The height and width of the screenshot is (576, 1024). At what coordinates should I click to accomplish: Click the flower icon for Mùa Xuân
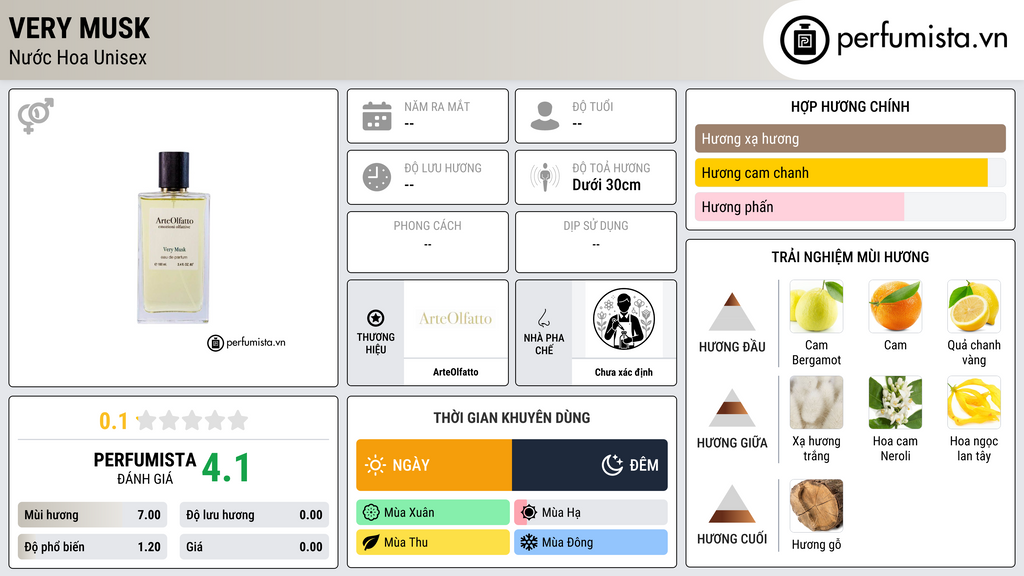[x=371, y=513]
